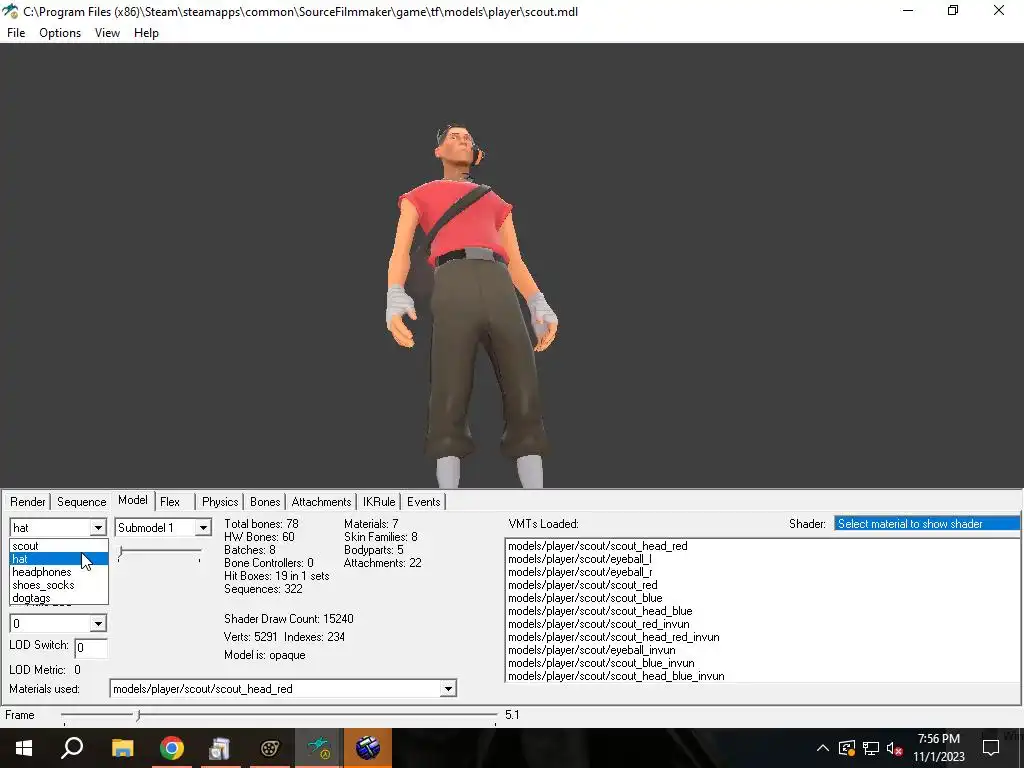Open the muted volume tray icon
The height and width of the screenshot is (768, 1024).
coord(894,748)
